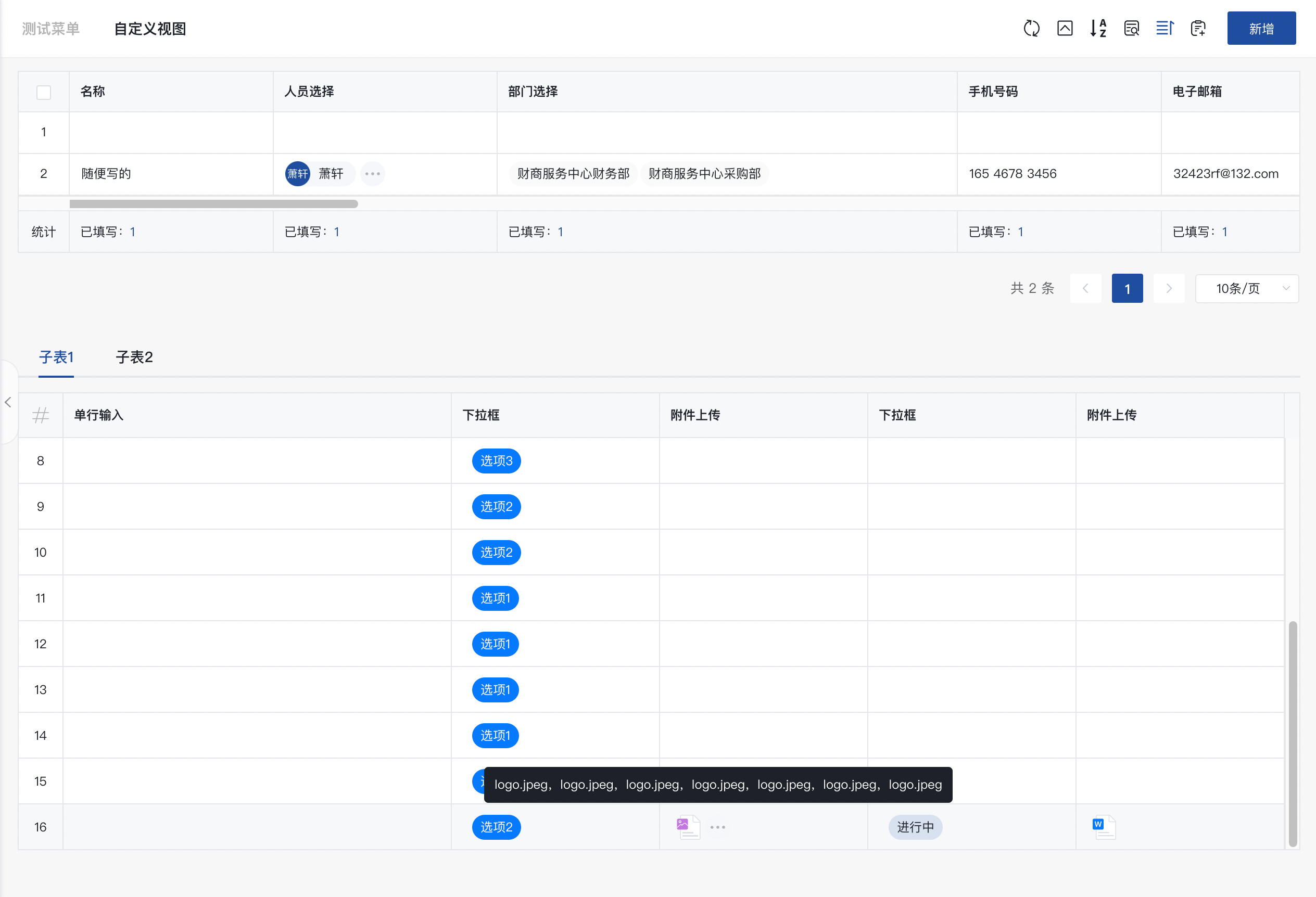Screen dimensions: 1316x897
Task: Click the 新增 button
Action: pyautogui.click(x=1261, y=28)
